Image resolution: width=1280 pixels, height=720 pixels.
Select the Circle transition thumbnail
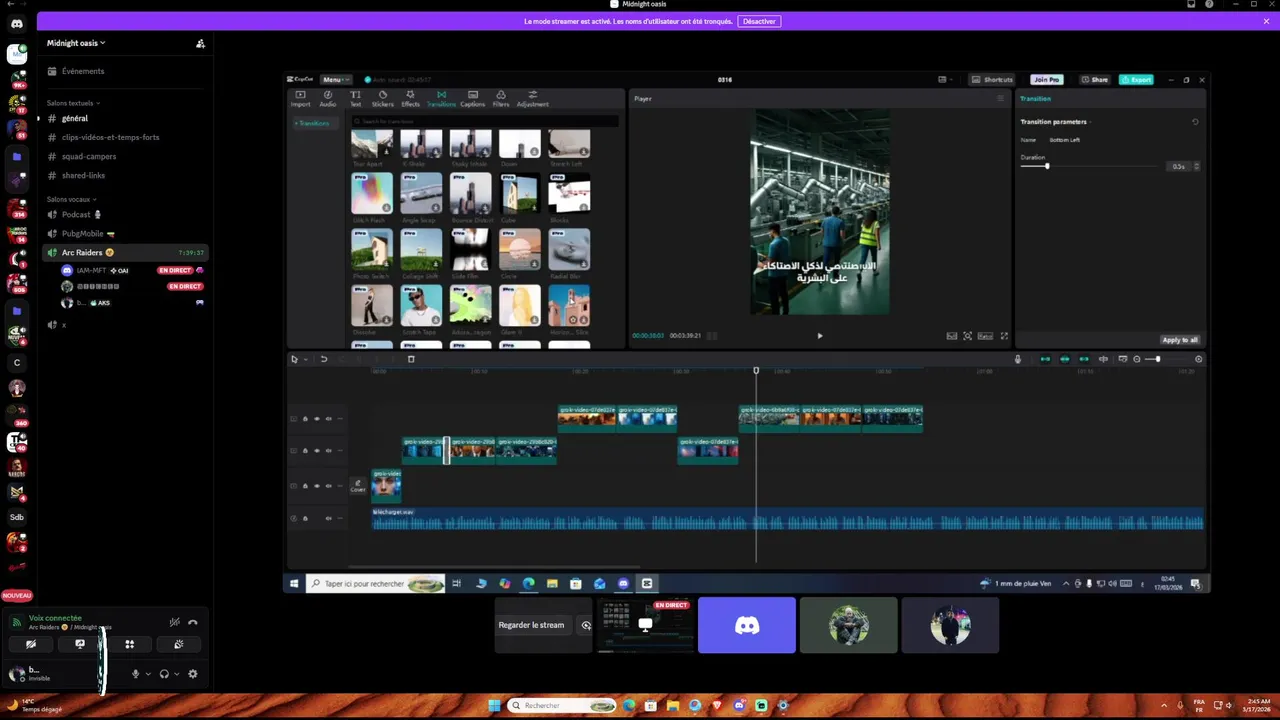point(520,249)
